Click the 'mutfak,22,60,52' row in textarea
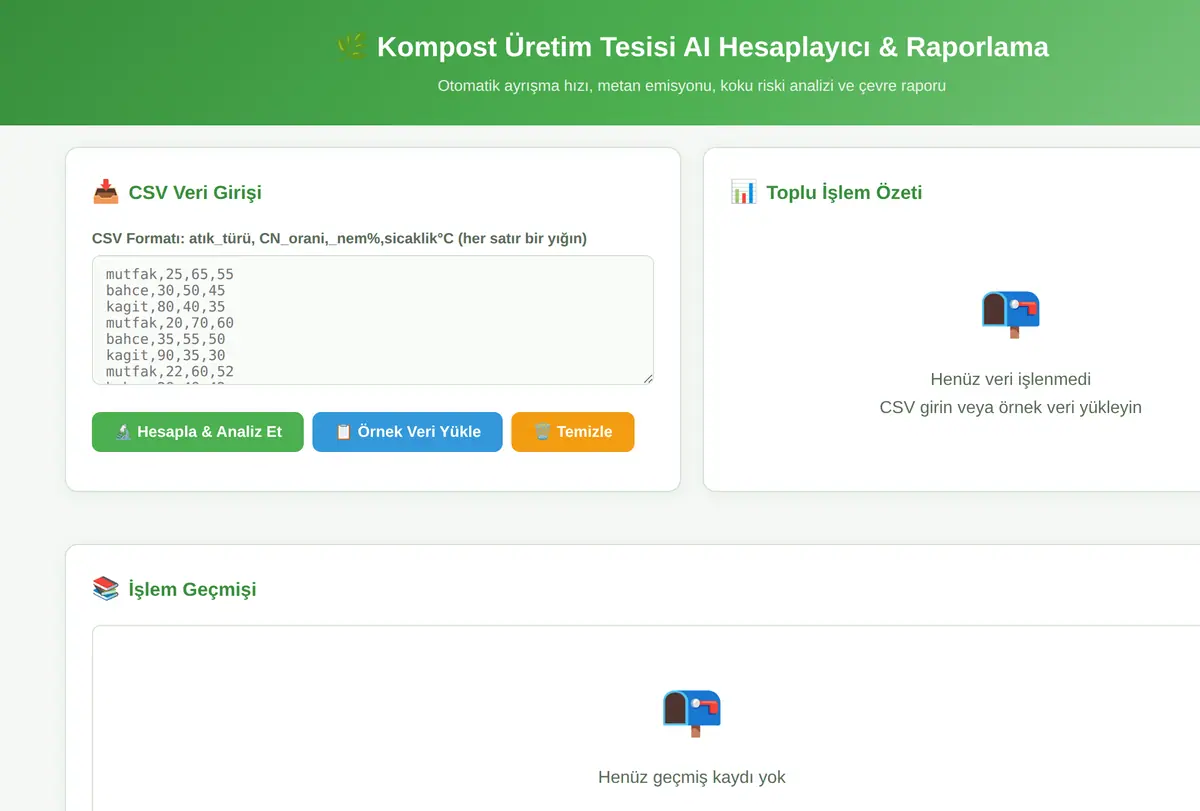1200x811 pixels. pyautogui.click(x=170, y=372)
